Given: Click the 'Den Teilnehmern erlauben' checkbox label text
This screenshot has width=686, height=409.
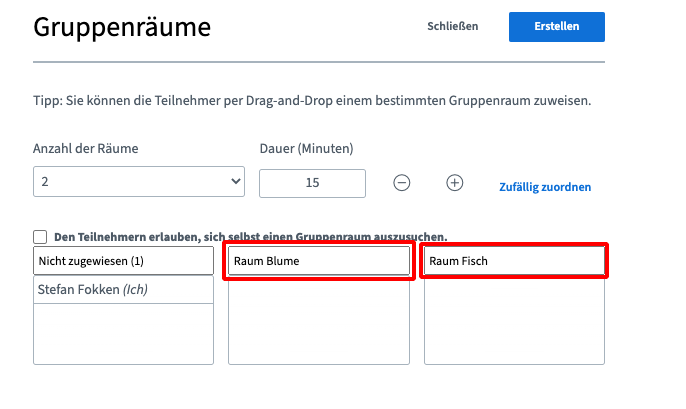Looking at the screenshot, I should click(250, 237).
